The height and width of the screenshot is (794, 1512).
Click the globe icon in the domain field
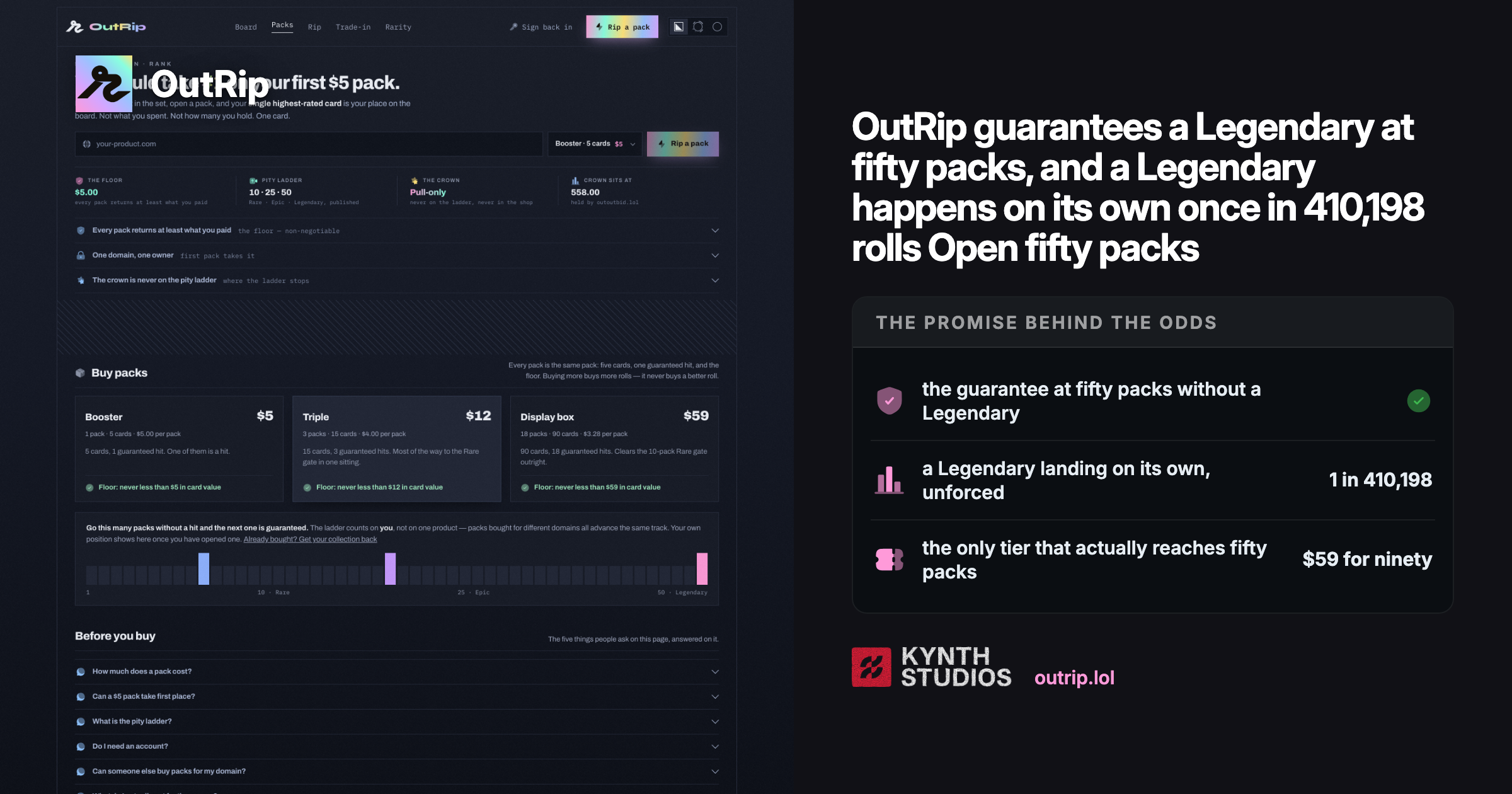coord(87,144)
